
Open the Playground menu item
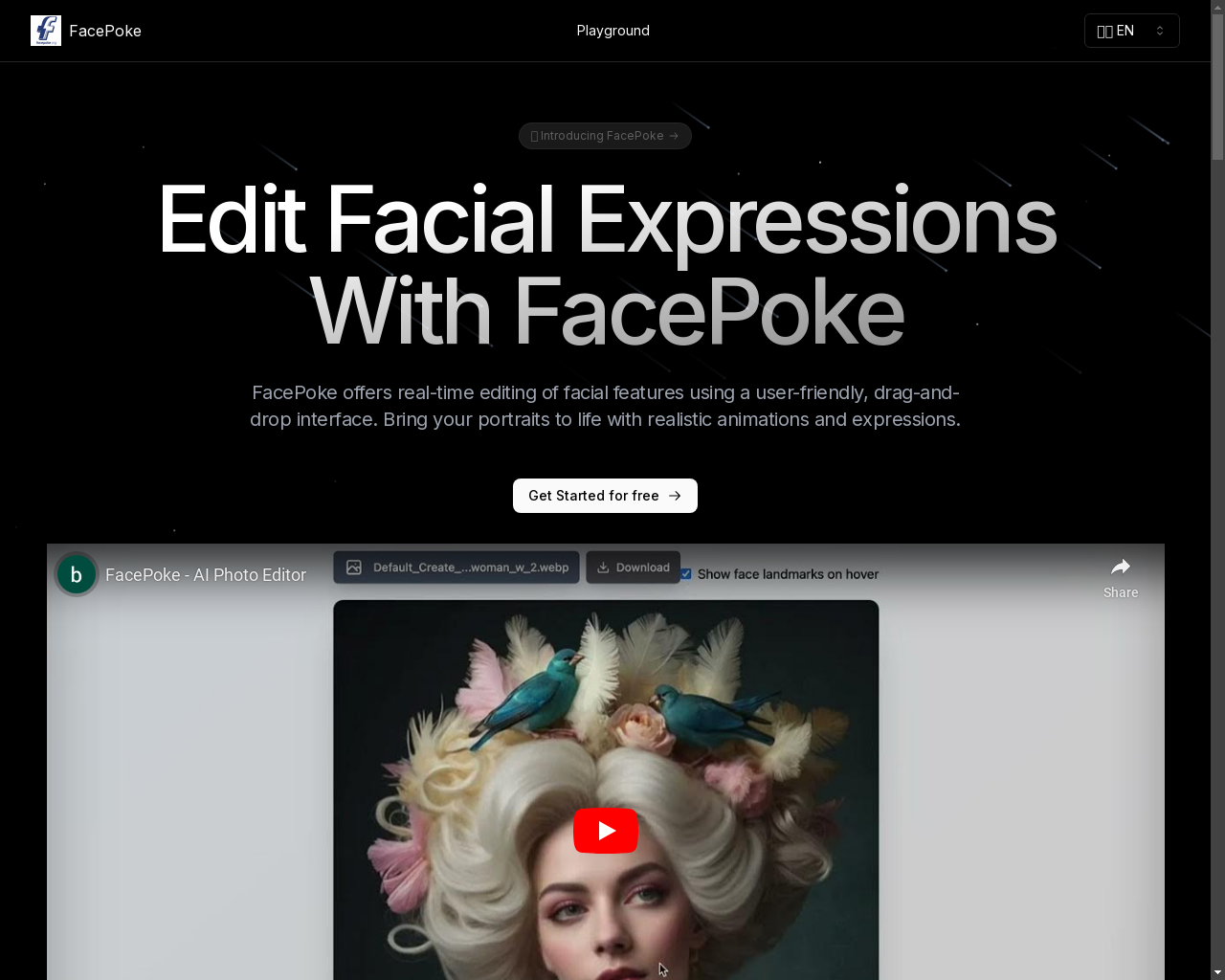pyautogui.click(x=613, y=31)
